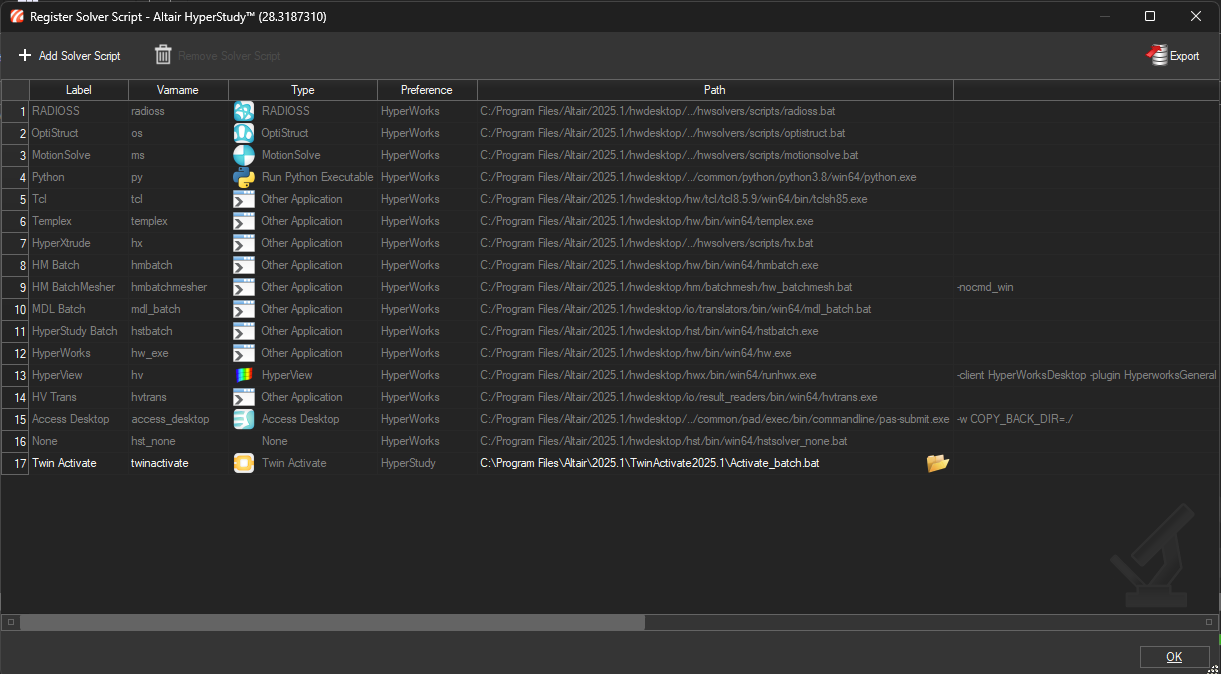The image size is (1221, 674).
Task: Open the folder browse icon for the Twin Activate path
Action: (x=937, y=463)
